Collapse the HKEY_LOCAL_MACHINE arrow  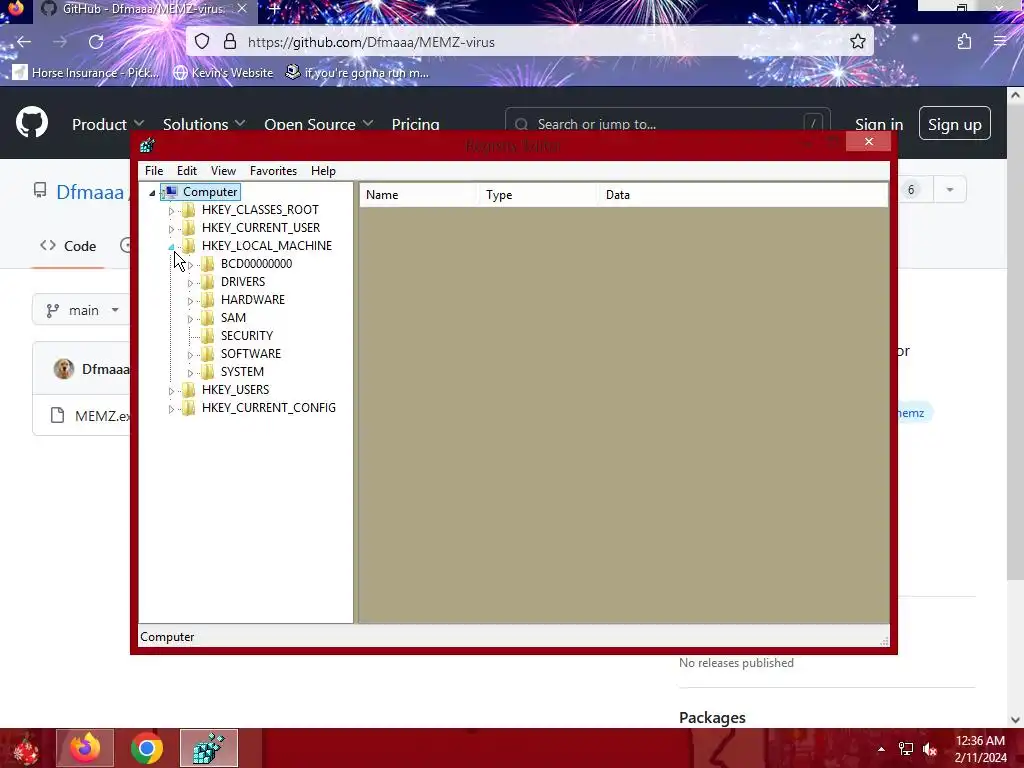coord(171,247)
